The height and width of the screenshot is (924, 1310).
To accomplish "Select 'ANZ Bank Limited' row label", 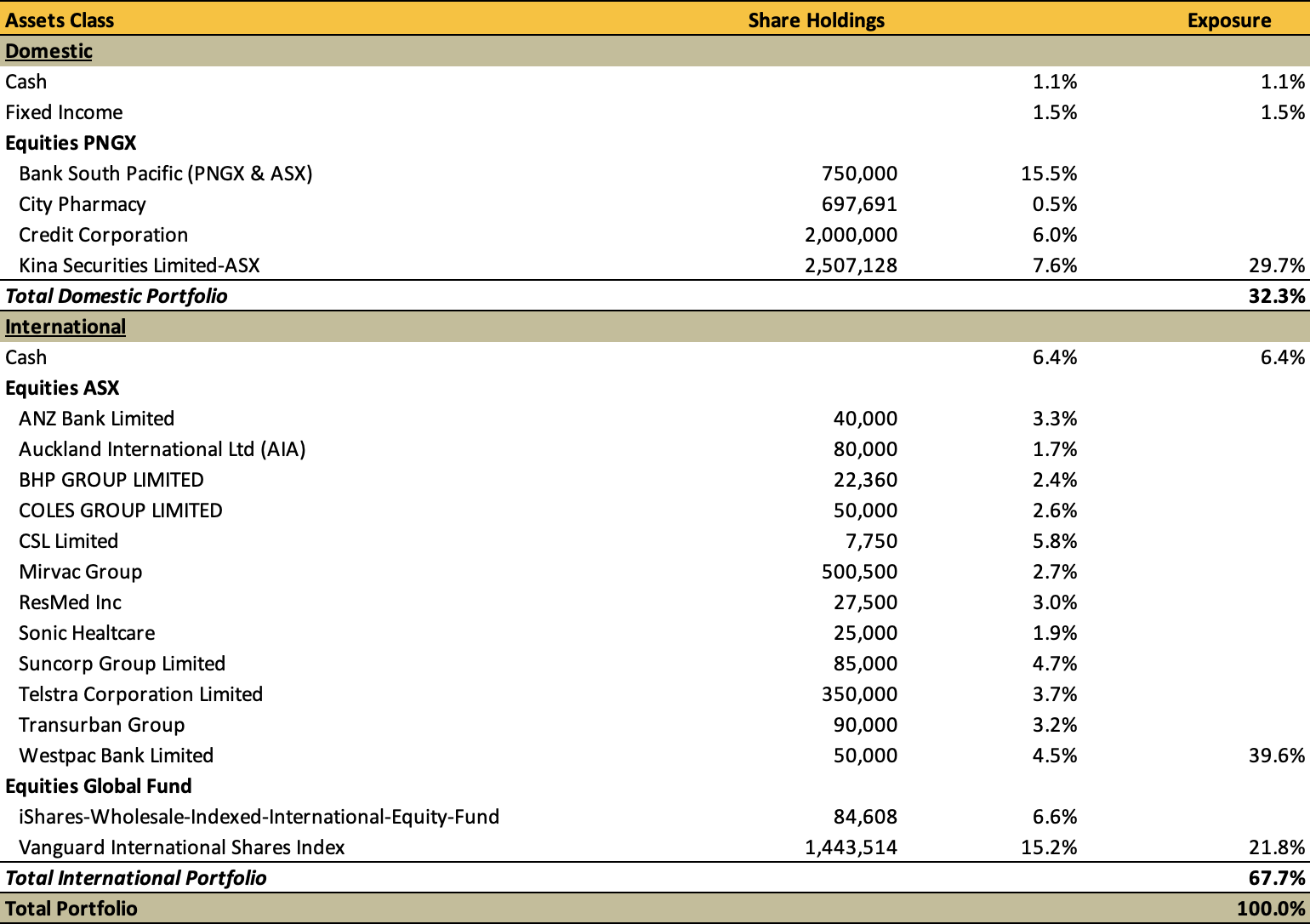I will click(x=96, y=419).
